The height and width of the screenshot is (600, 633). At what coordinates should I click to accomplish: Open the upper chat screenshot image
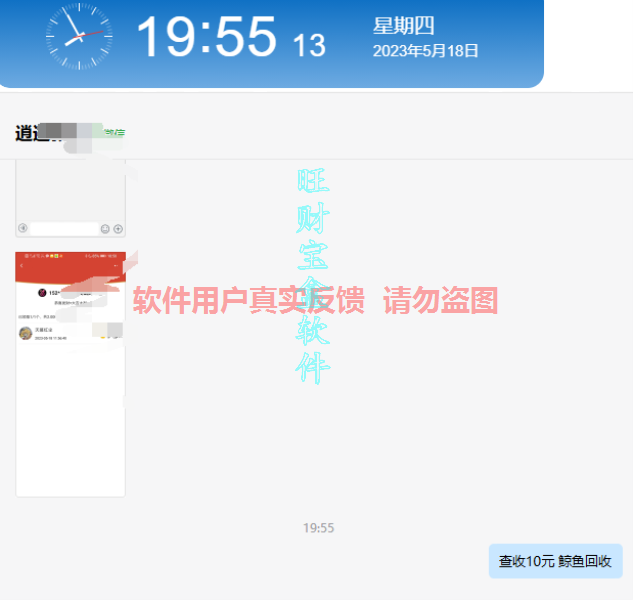point(70,195)
